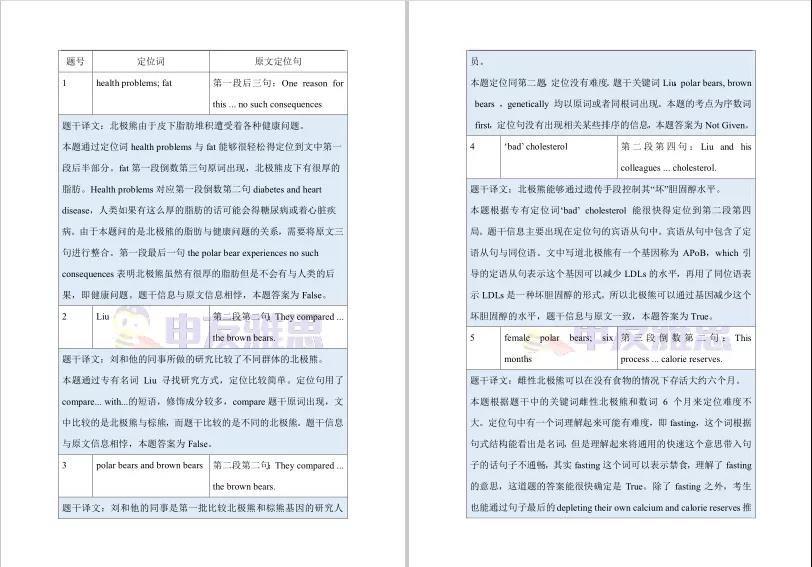Click row 3's 'They compared ... the brown bears.' cell
Screen dimensions: 812x567
(x=278, y=476)
